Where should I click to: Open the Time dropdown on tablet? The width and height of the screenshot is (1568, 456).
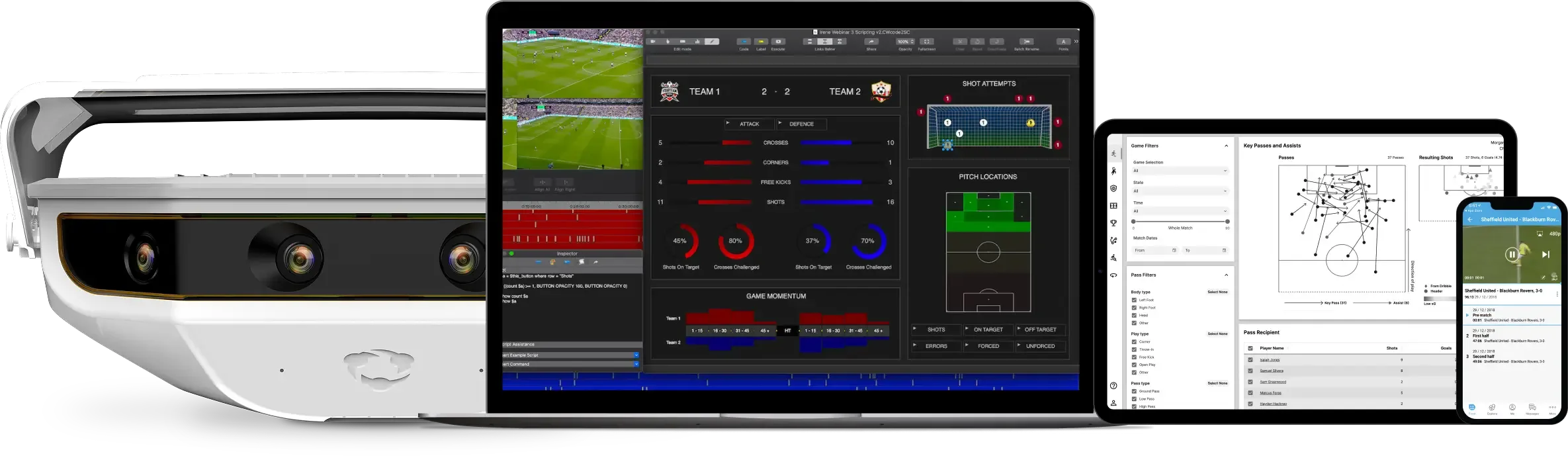coord(1180,211)
